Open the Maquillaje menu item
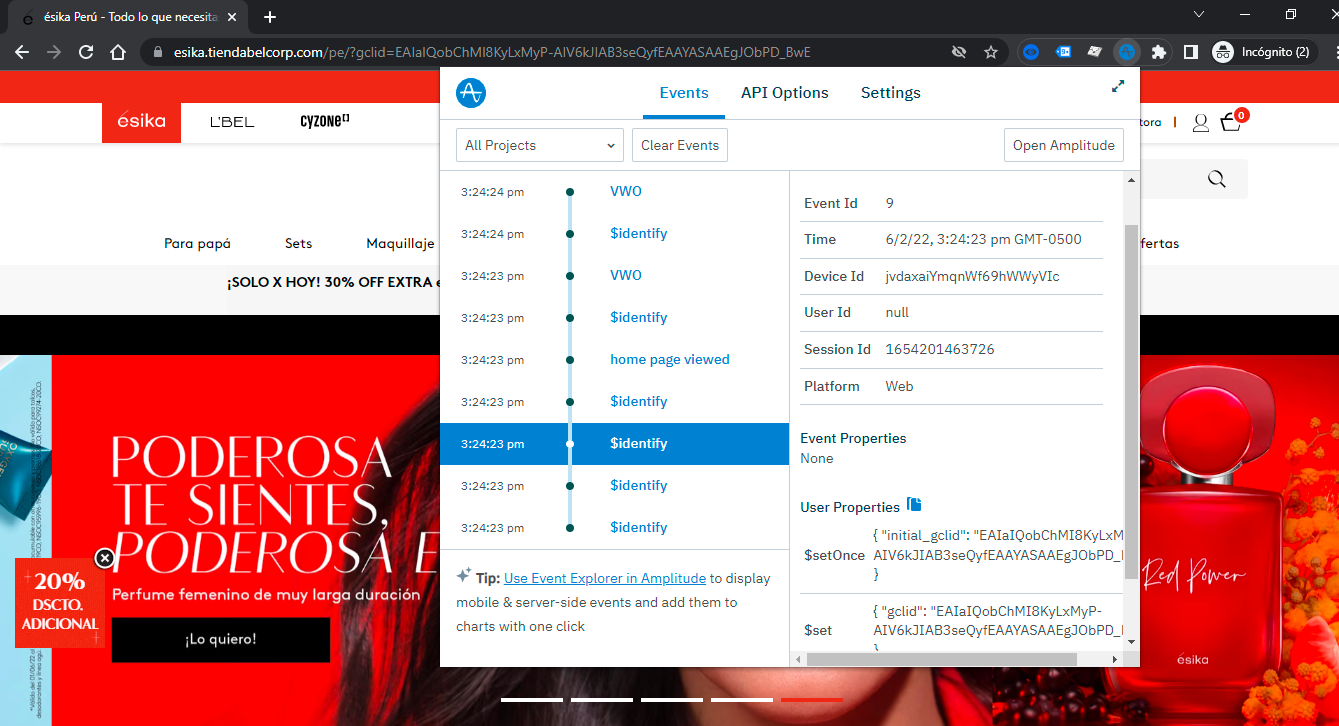Image resolution: width=1339 pixels, height=726 pixels. click(x=400, y=243)
